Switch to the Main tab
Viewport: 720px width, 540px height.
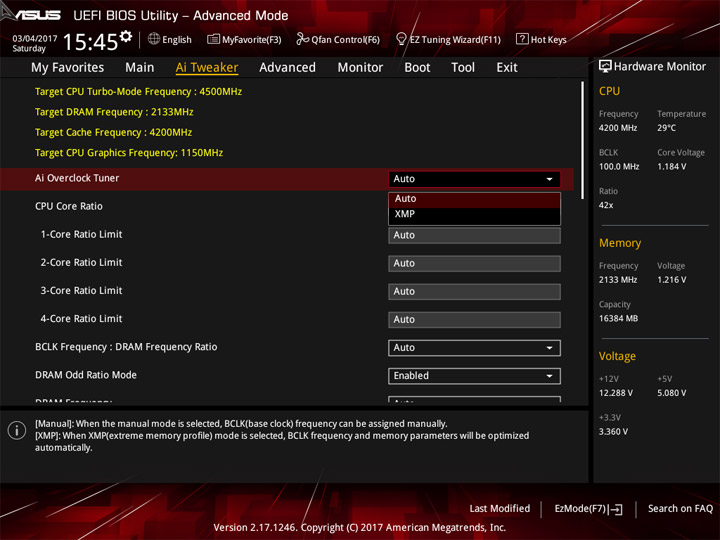(x=140, y=68)
